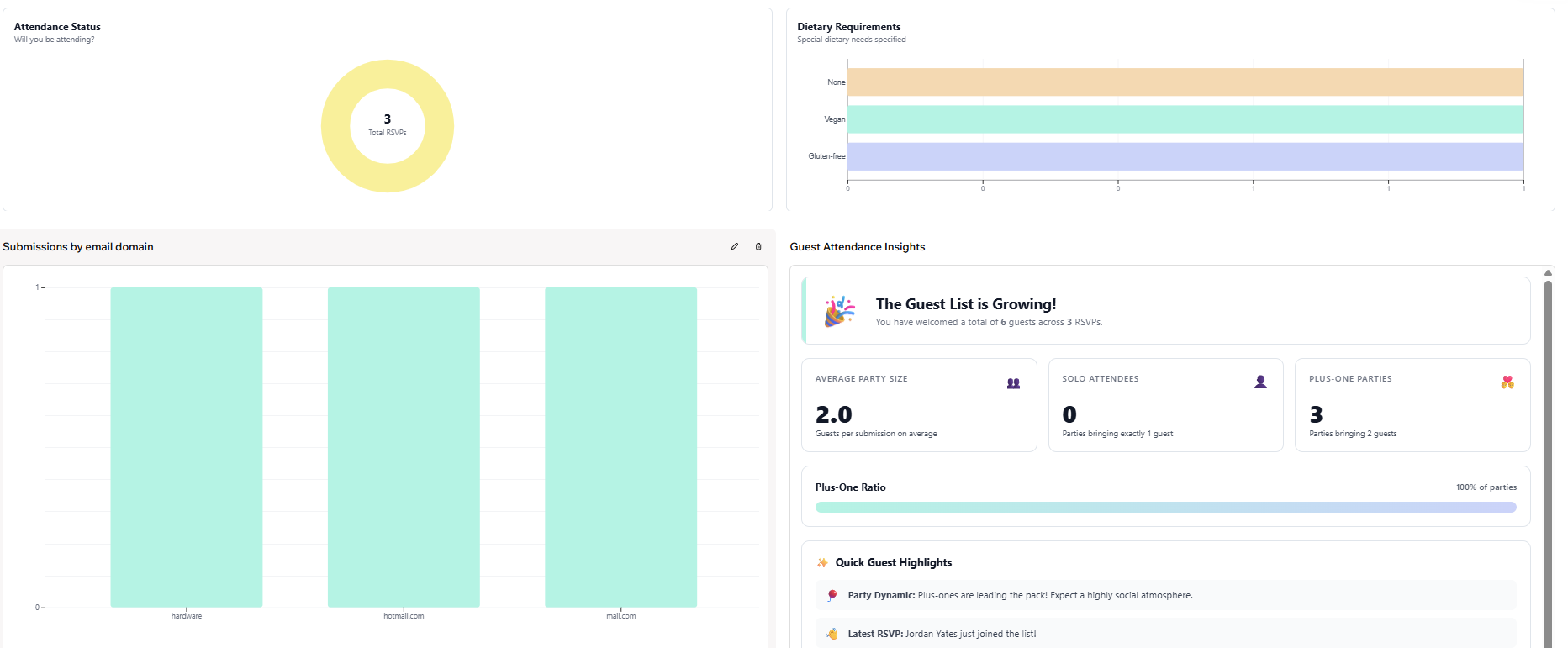This screenshot has height=648, width=1568.
Task: Click the None bar in Dietary Requirements
Action: (1185, 82)
